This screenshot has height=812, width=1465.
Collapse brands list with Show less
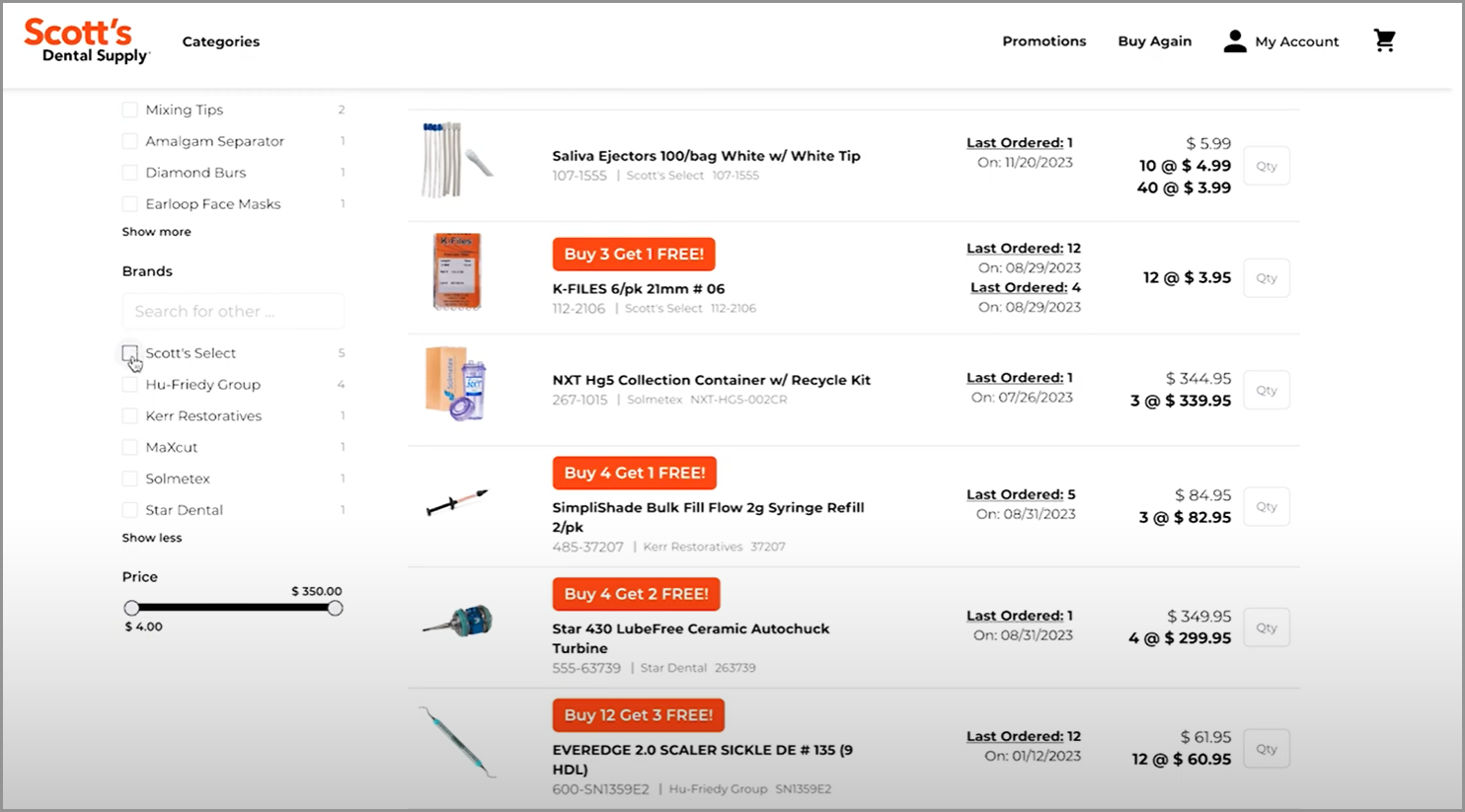coord(152,538)
